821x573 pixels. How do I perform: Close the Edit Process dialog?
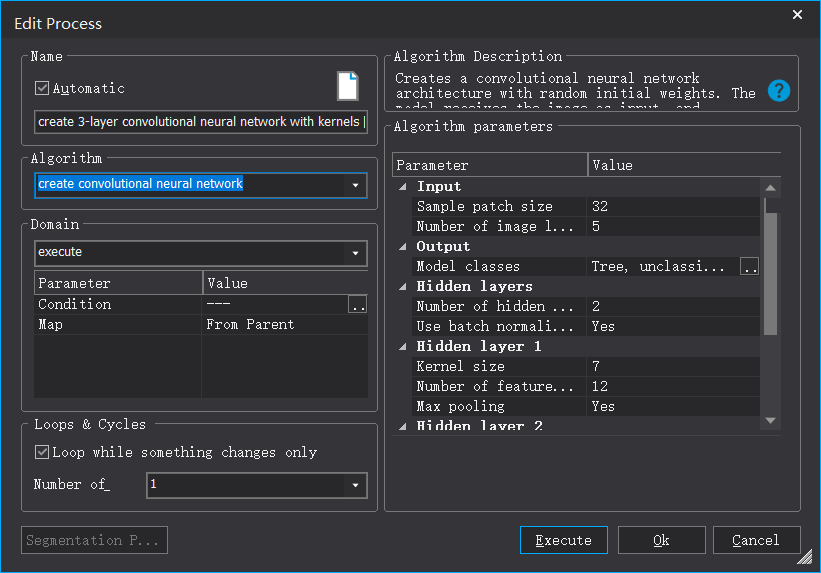tap(797, 15)
